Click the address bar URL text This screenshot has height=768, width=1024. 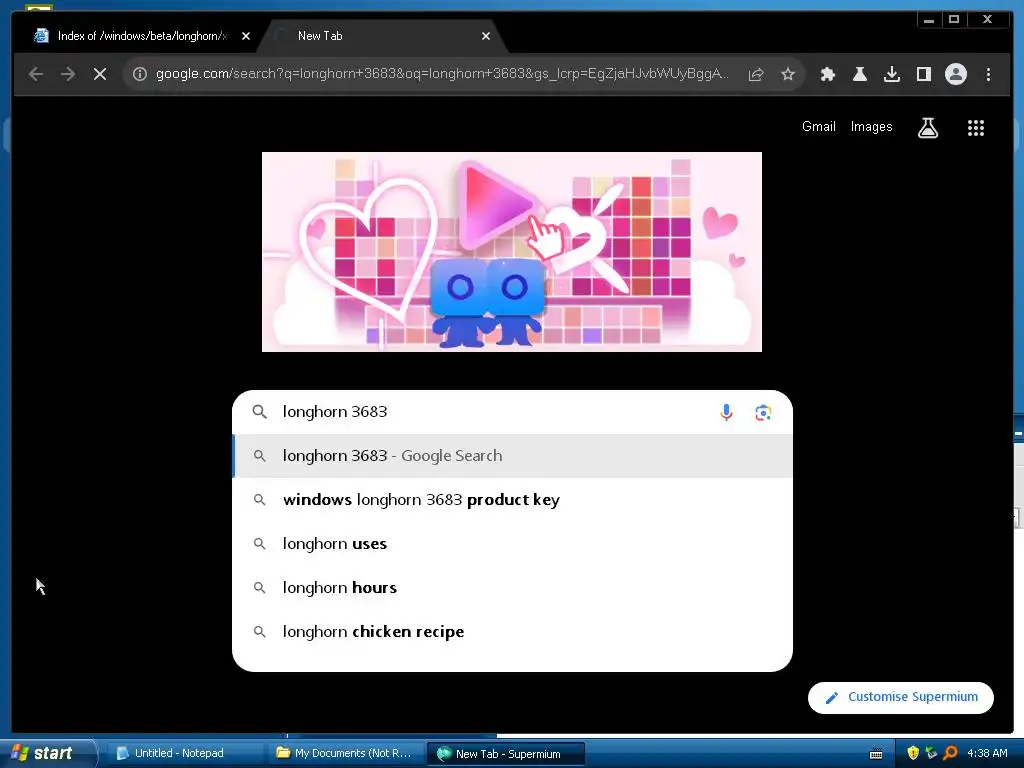pos(442,74)
